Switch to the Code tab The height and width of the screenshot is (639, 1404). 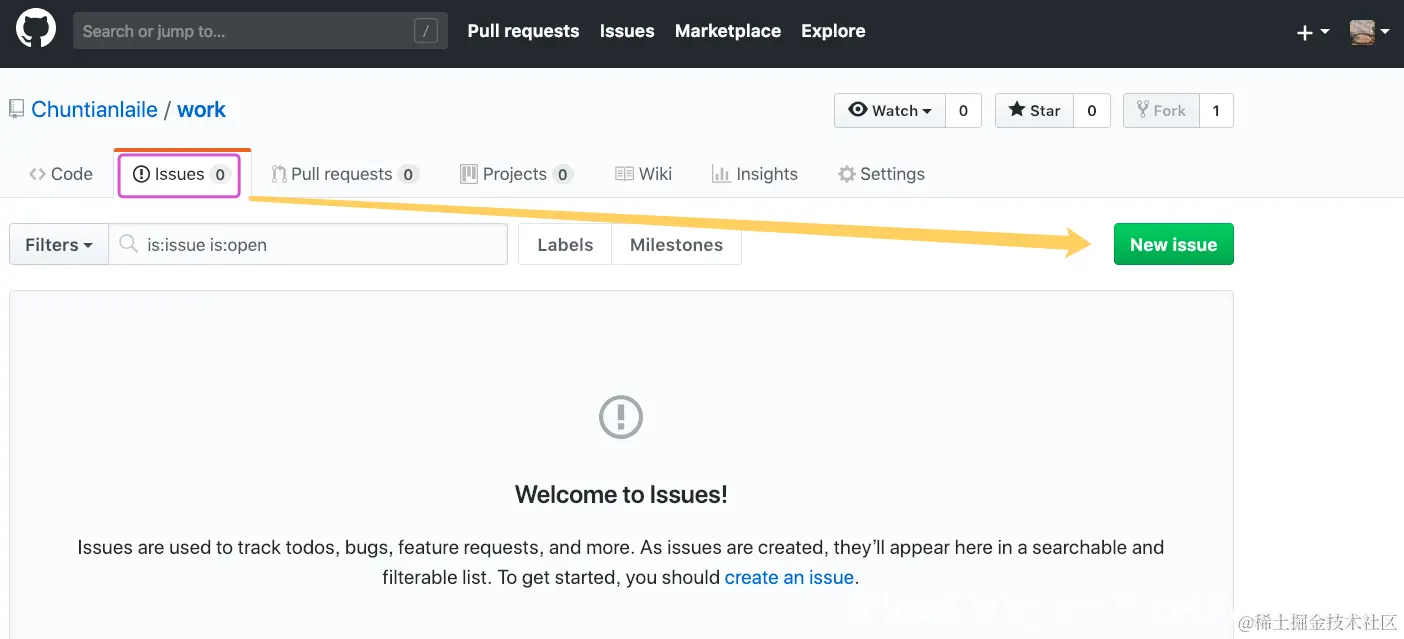(x=61, y=174)
